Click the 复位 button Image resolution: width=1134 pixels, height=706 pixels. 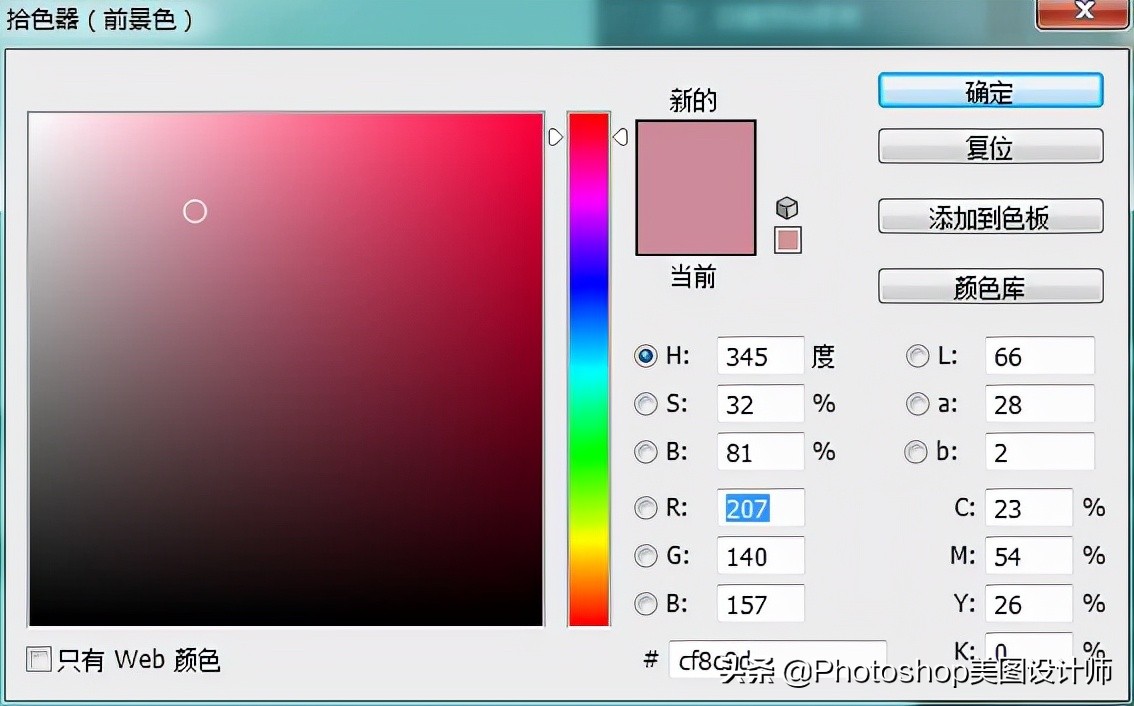989,145
